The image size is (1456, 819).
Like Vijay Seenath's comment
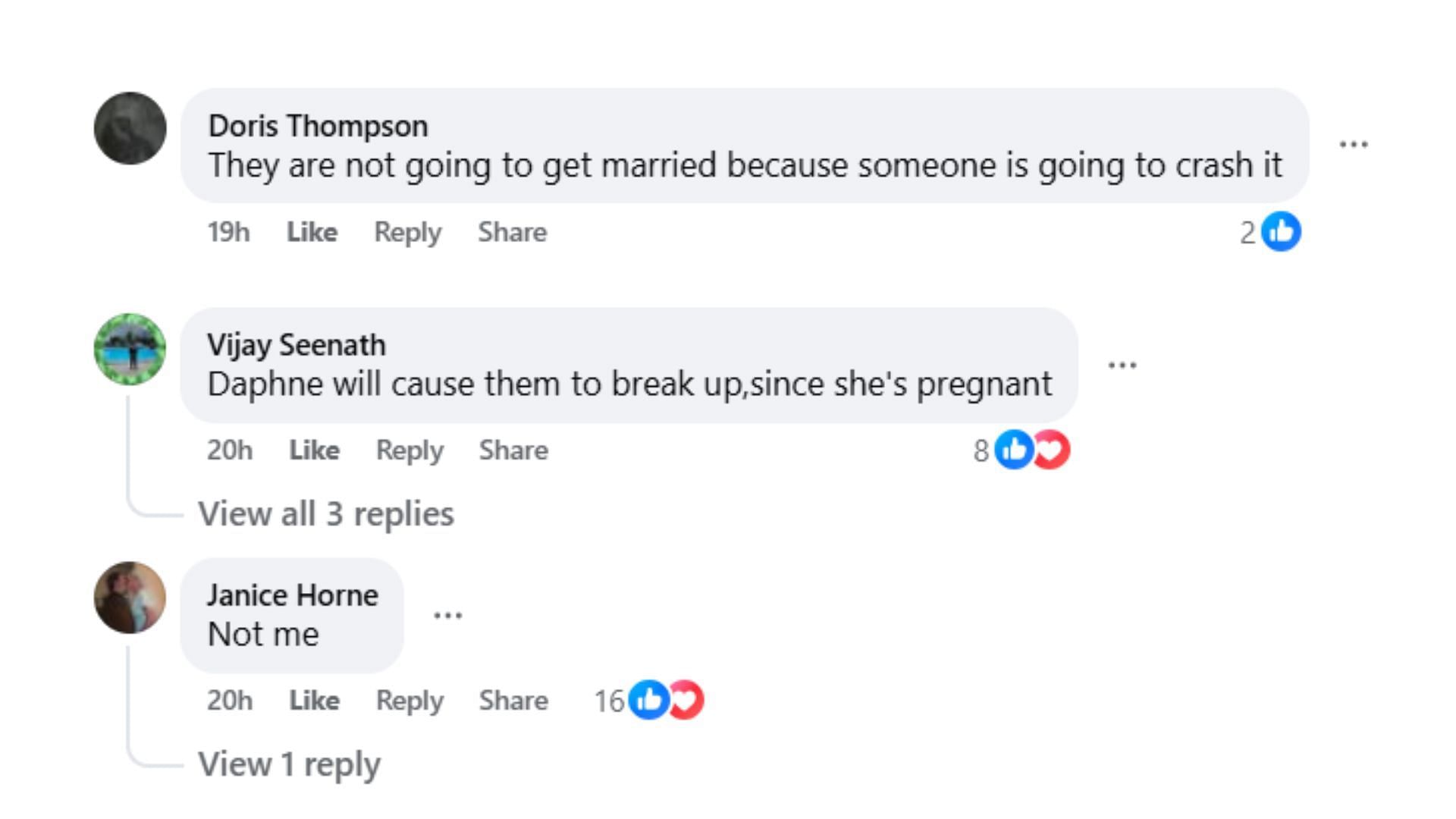(x=314, y=450)
